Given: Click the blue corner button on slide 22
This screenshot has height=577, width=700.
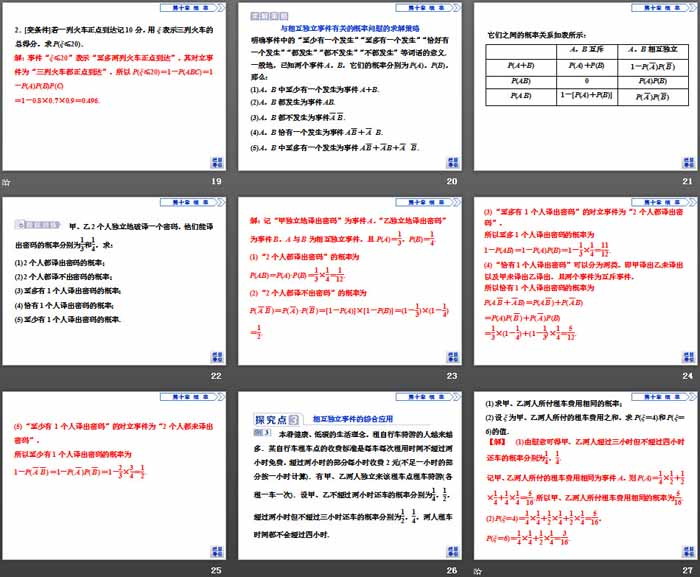Looking at the screenshot, I should tap(217, 357).
